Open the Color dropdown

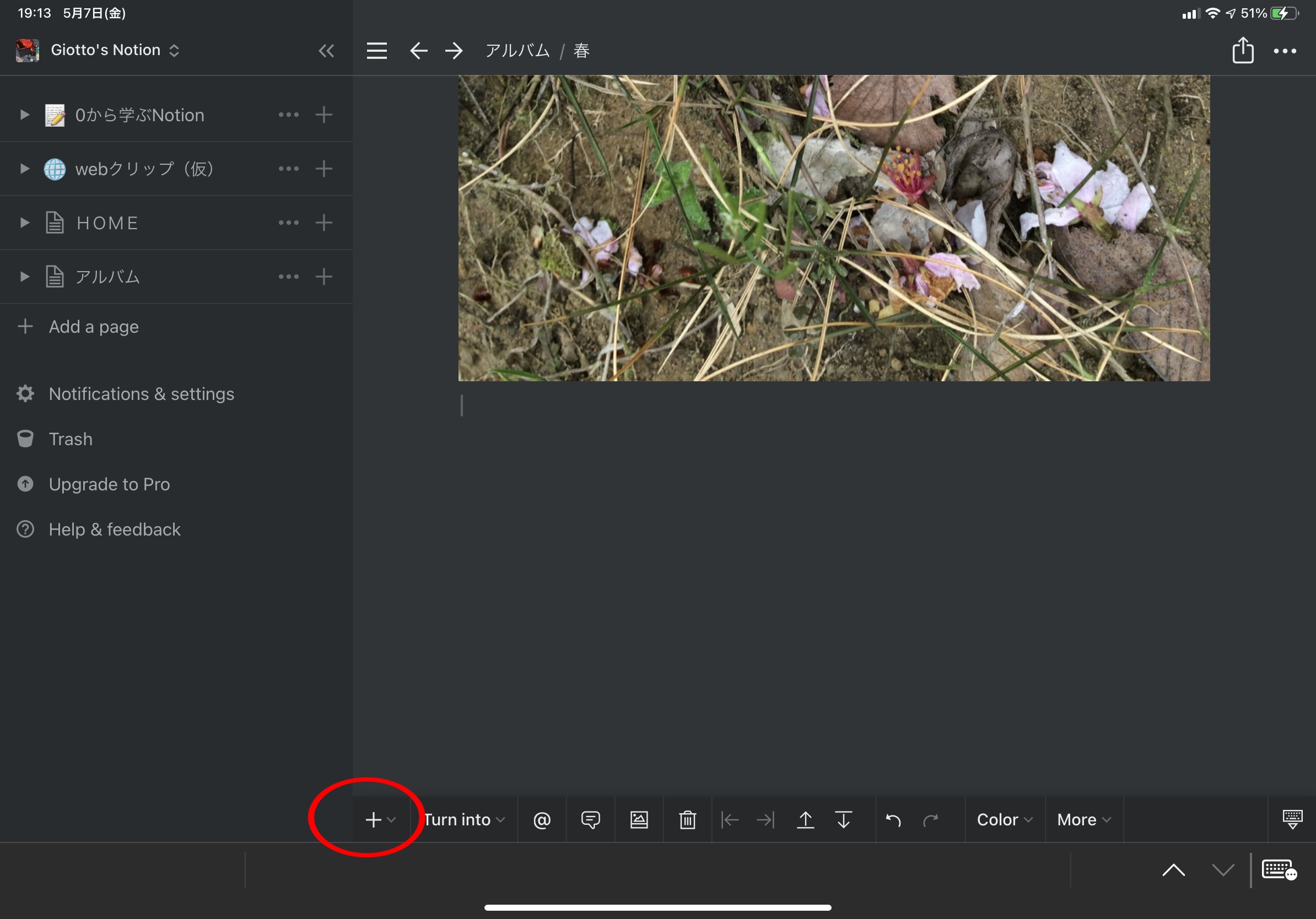[x=1004, y=820]
